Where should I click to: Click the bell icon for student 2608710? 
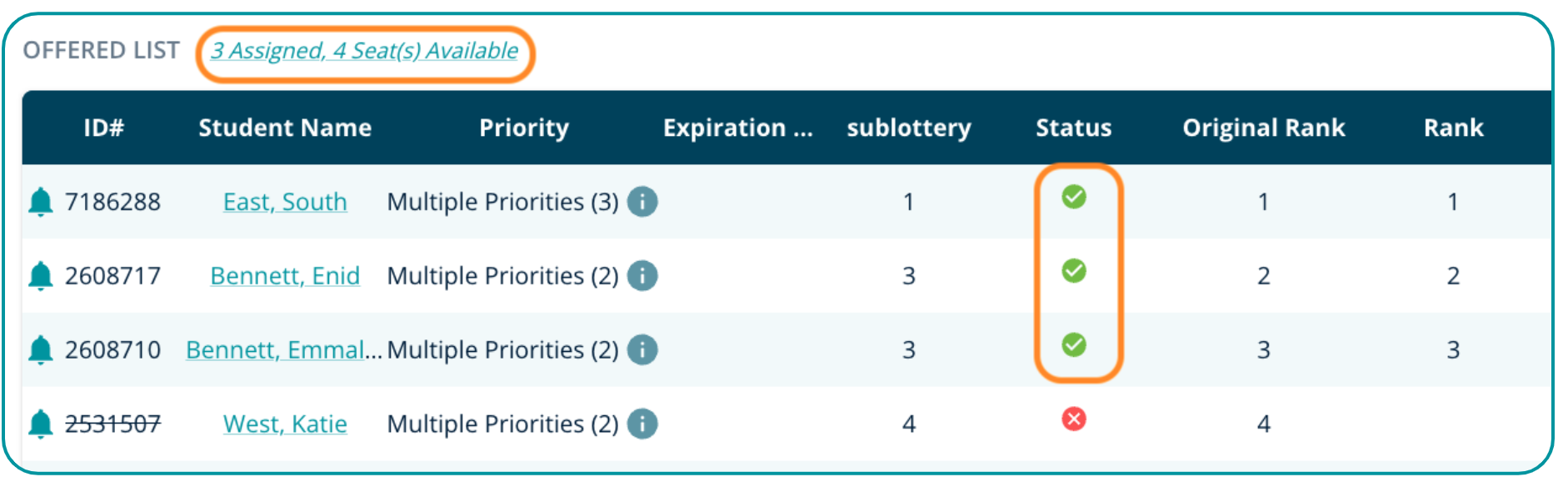40,349
